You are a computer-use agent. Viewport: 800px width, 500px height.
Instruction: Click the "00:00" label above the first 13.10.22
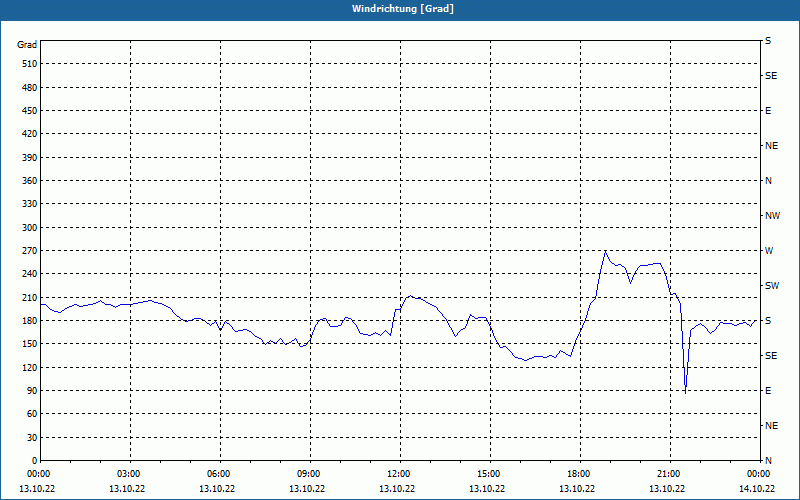coord(38,474)
